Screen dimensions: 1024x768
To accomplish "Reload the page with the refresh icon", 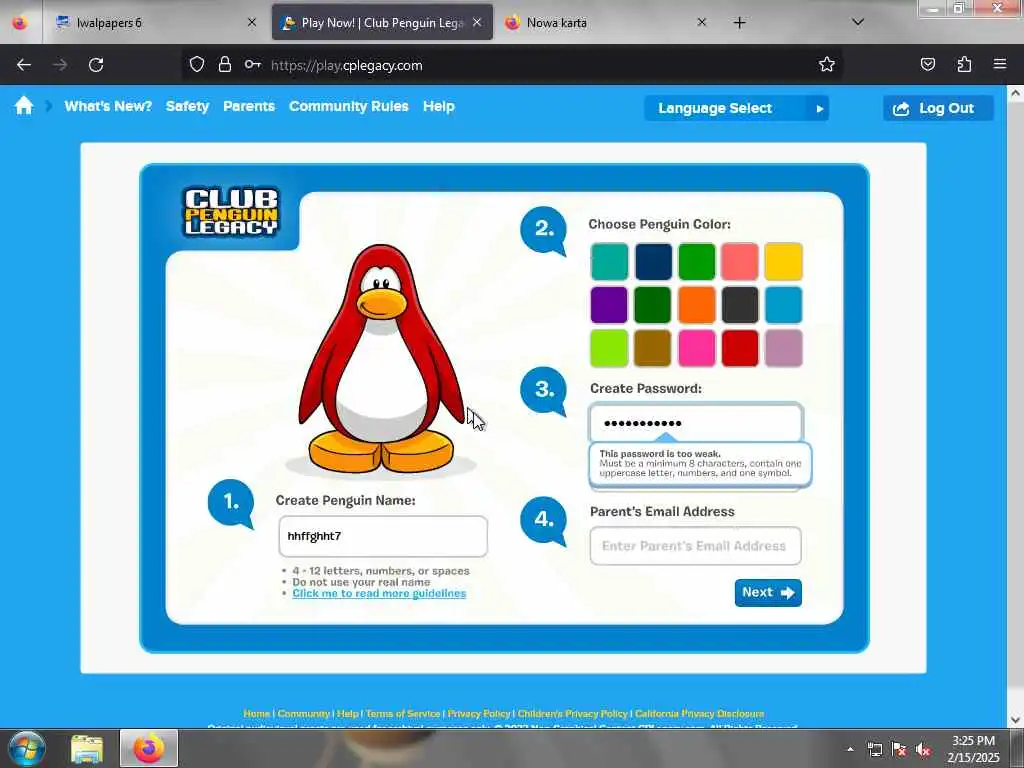I will pos(96,65).
